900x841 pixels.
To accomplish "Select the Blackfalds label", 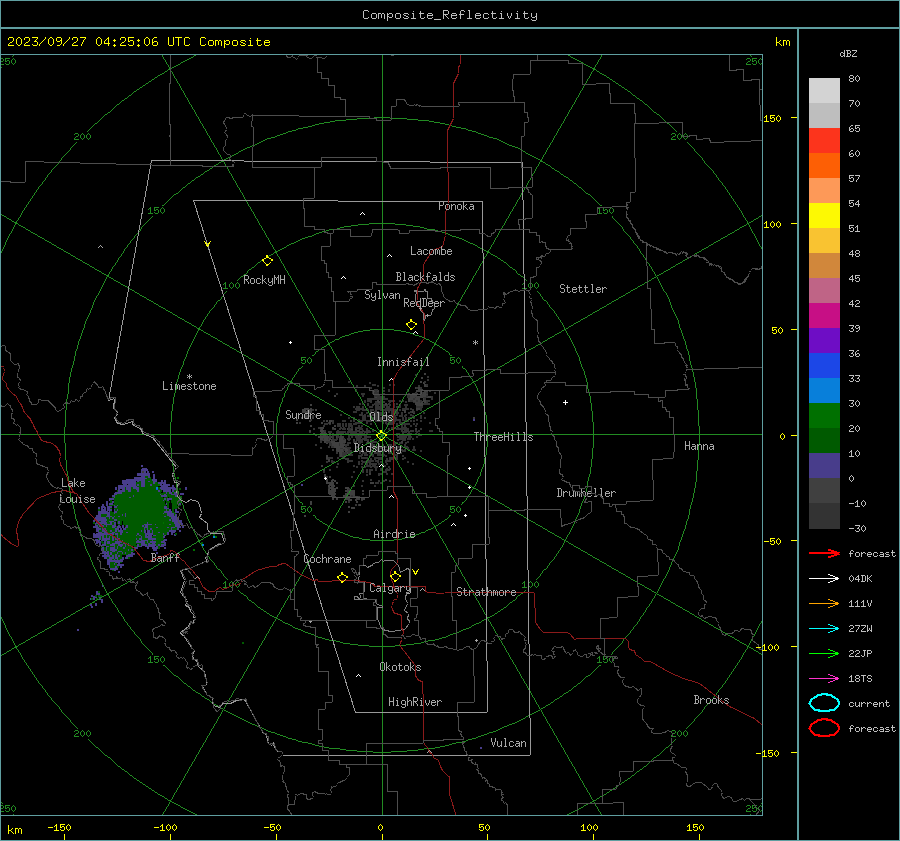I will tap(425, 277).
